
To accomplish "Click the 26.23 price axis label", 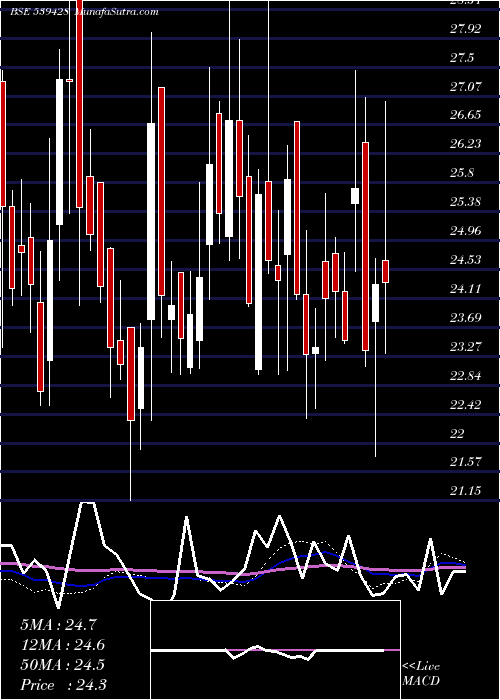I will coord(466,144).
